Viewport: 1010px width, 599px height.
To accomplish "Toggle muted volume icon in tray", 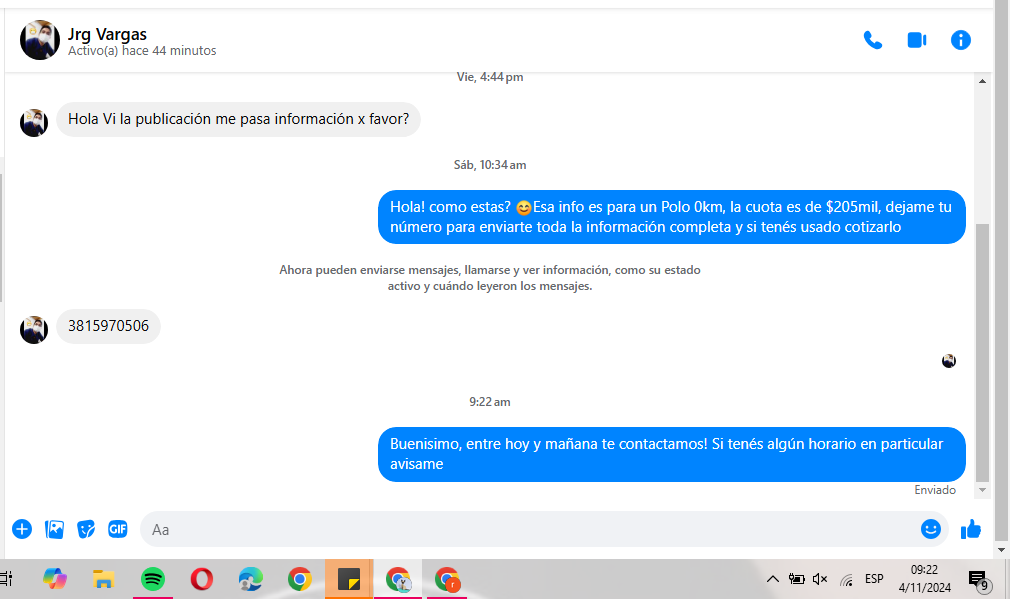I will coord(820,579).
